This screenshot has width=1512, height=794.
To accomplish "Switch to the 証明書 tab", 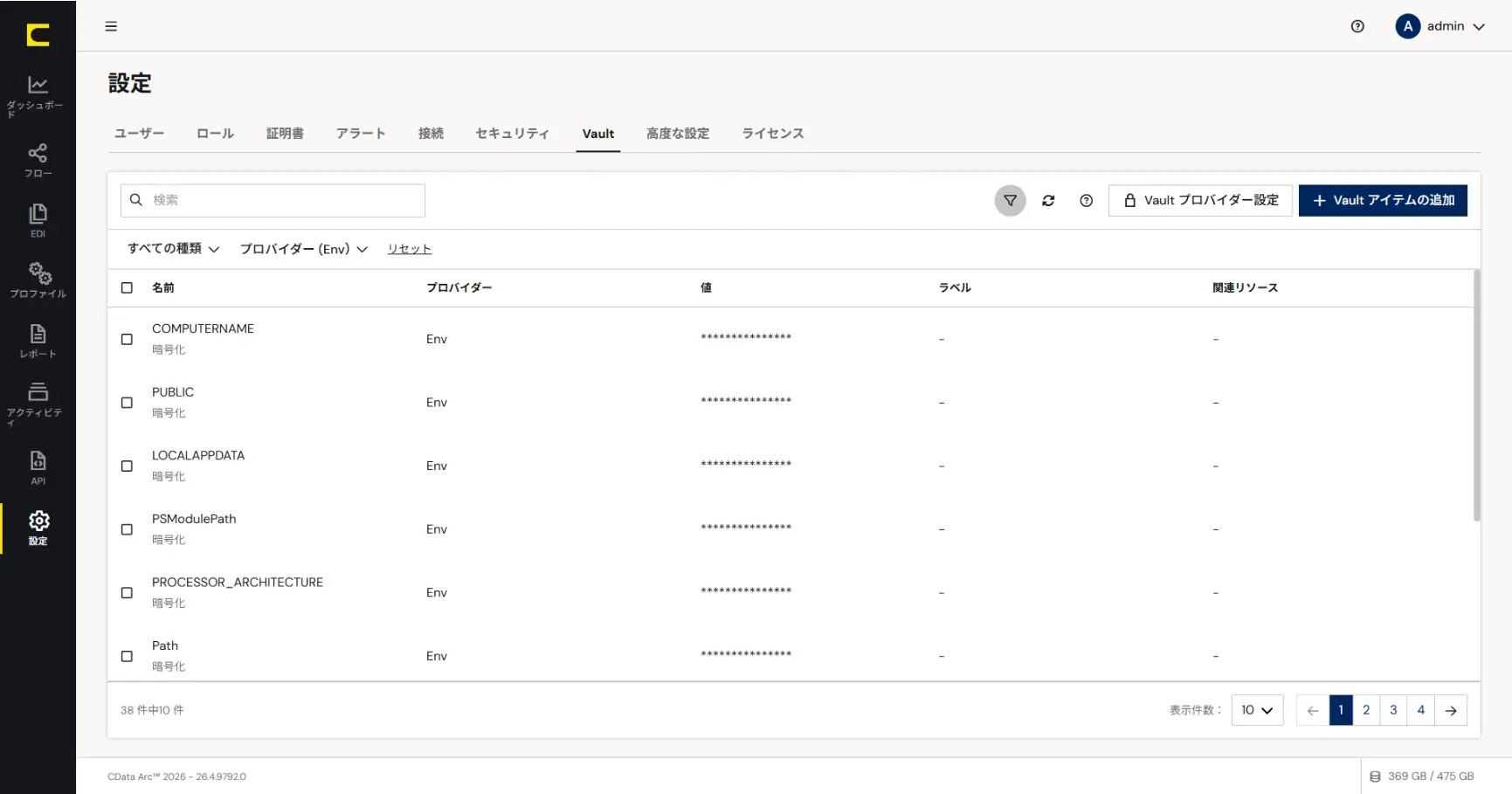I will (x=285, y=134).
